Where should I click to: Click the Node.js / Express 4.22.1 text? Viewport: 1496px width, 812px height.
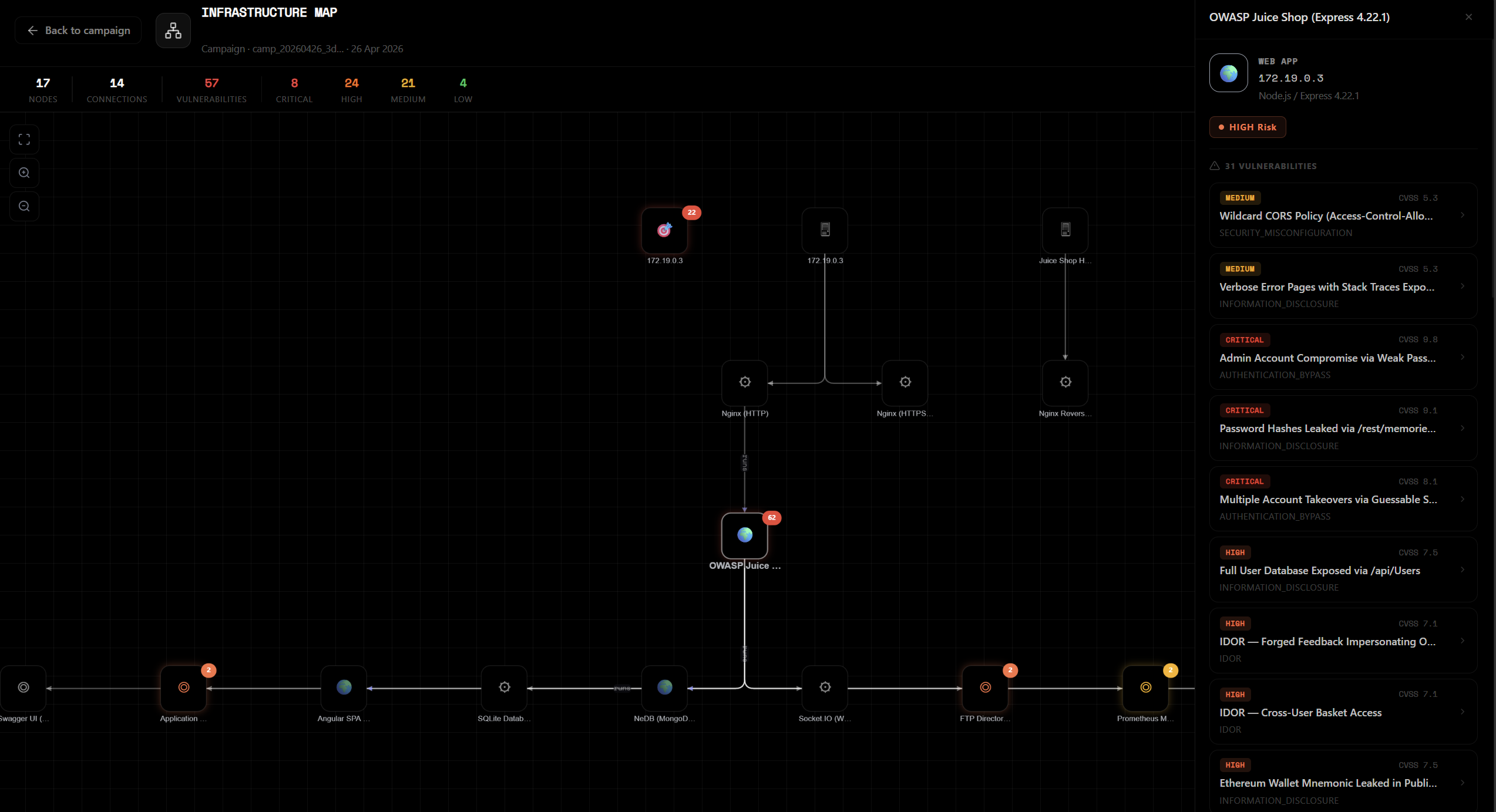pos(1309,96)
